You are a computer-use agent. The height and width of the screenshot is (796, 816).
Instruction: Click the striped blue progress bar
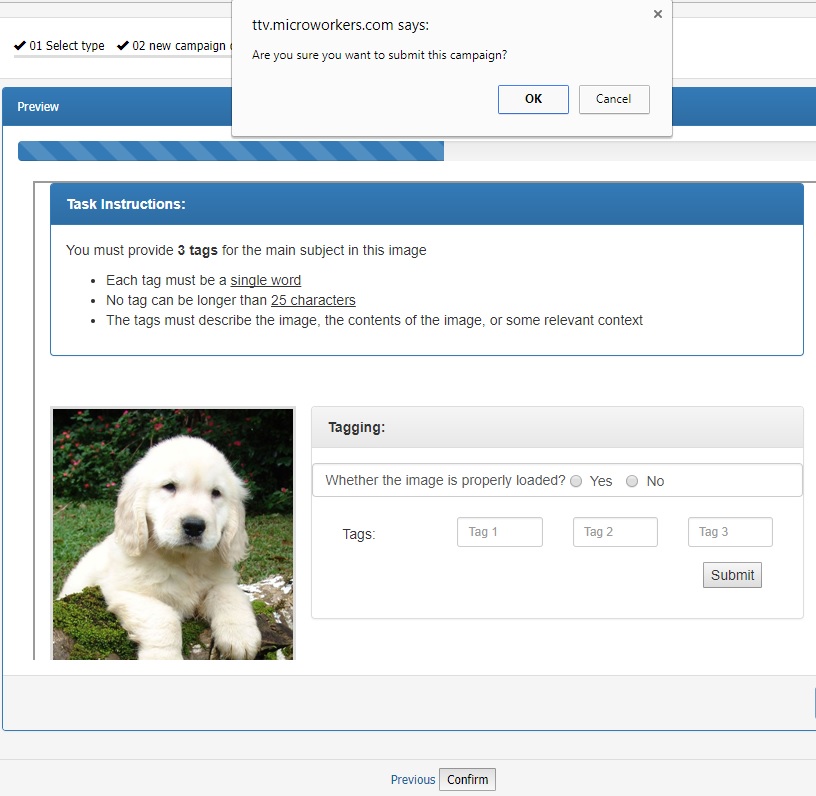[x=230, y=151]
